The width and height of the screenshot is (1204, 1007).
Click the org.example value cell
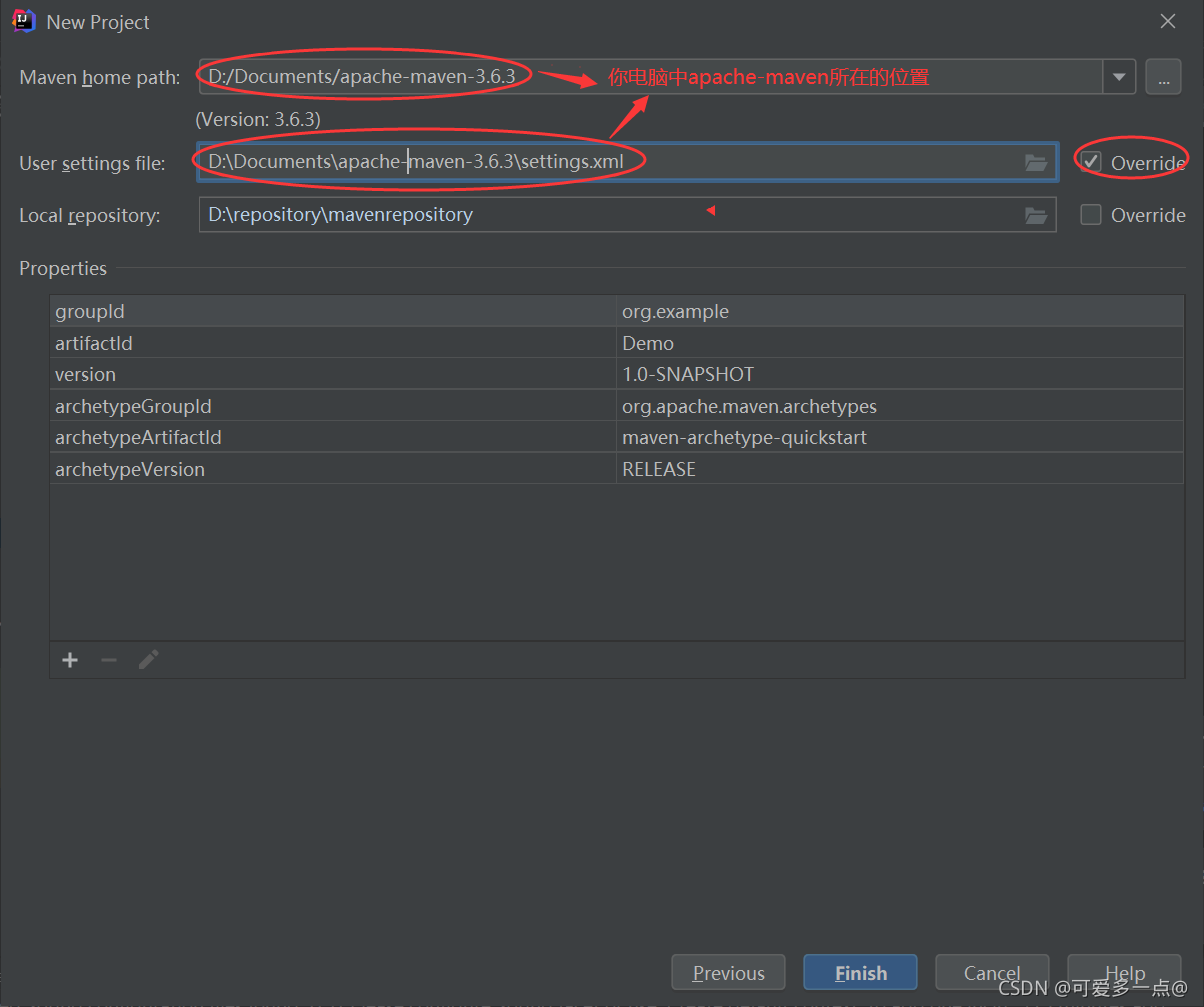pyautogui.click(x=900, y=311)
